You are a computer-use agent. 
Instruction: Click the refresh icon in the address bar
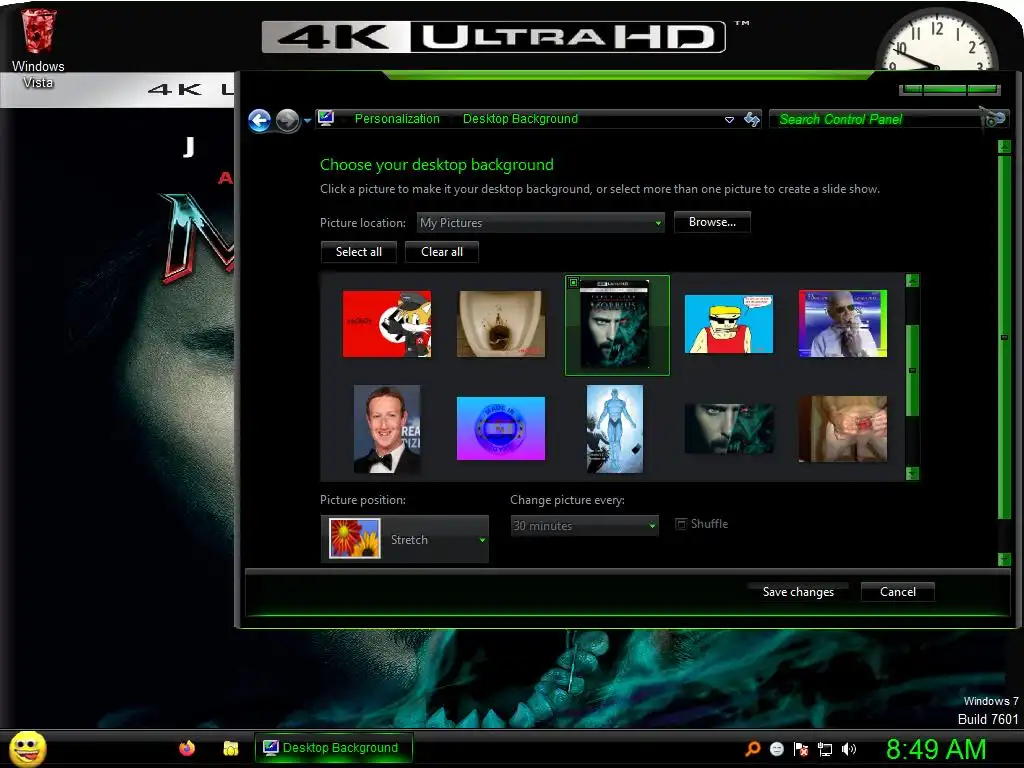(x=752, y=119)
